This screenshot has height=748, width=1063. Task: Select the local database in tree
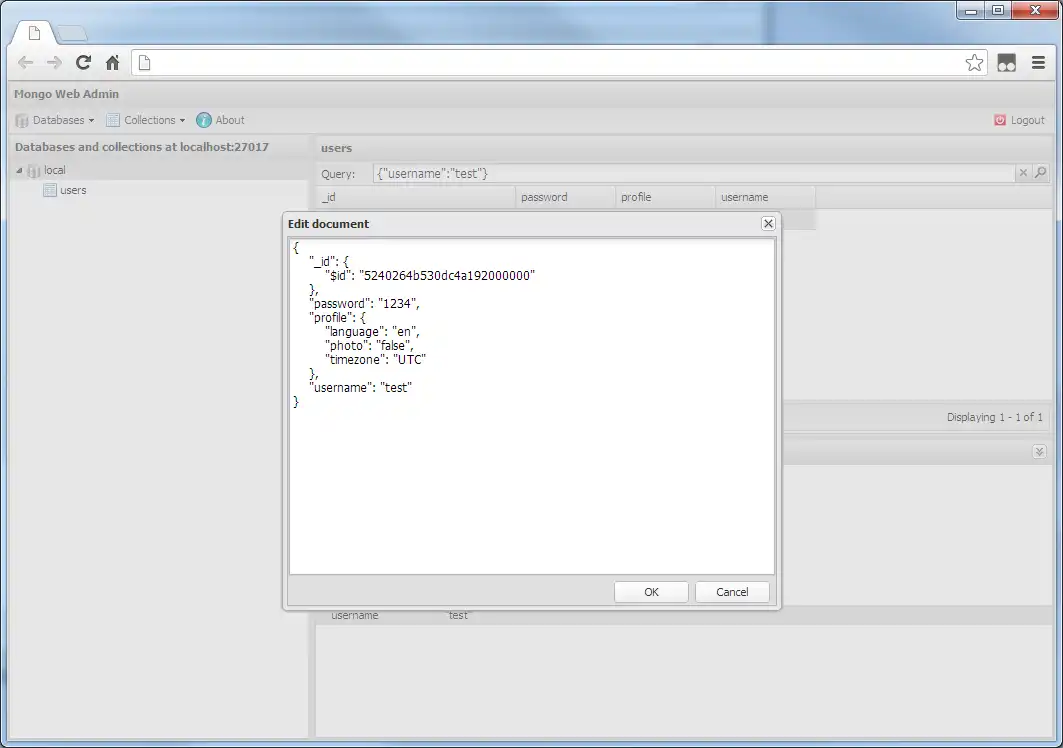click(x=55, y=170)
